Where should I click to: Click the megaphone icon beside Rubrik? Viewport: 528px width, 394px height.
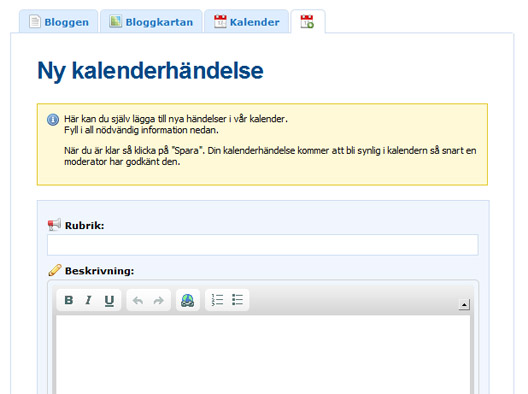point(54,225)
